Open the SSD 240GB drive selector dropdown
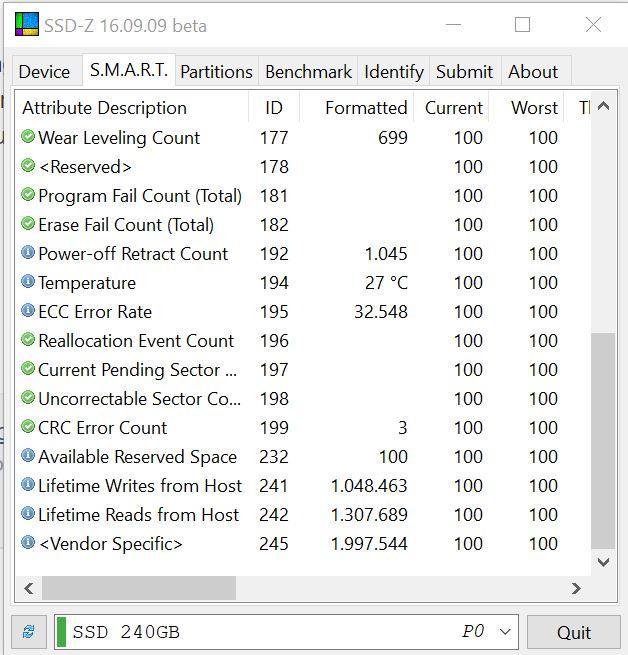Screen dimensions: 628x655 point(505,632)
